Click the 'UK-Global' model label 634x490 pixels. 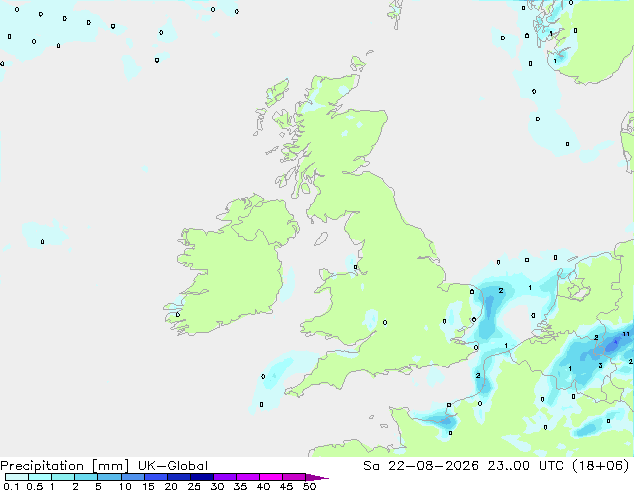173,466
